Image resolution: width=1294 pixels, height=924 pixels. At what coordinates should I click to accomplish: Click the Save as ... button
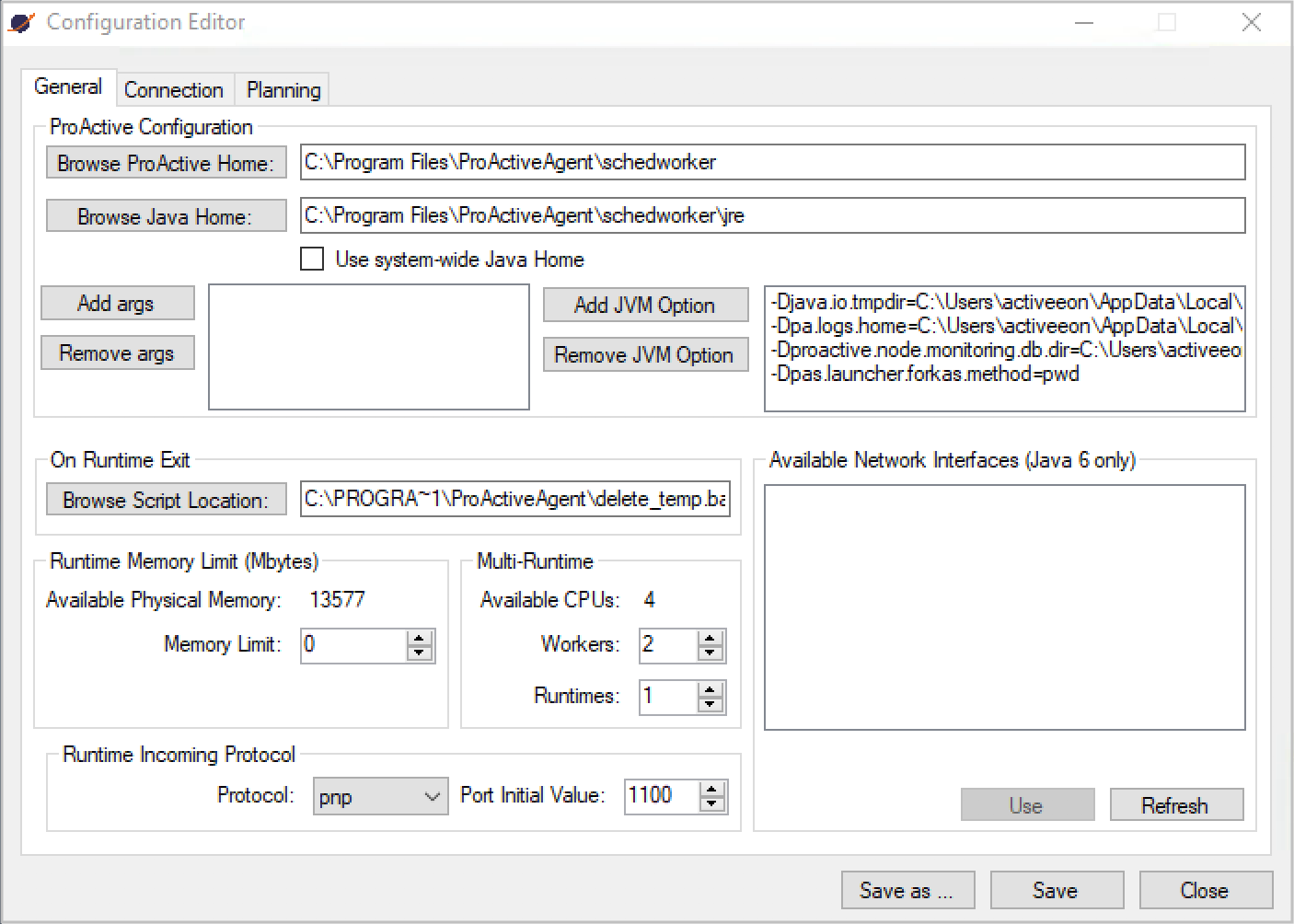[907, 891]
